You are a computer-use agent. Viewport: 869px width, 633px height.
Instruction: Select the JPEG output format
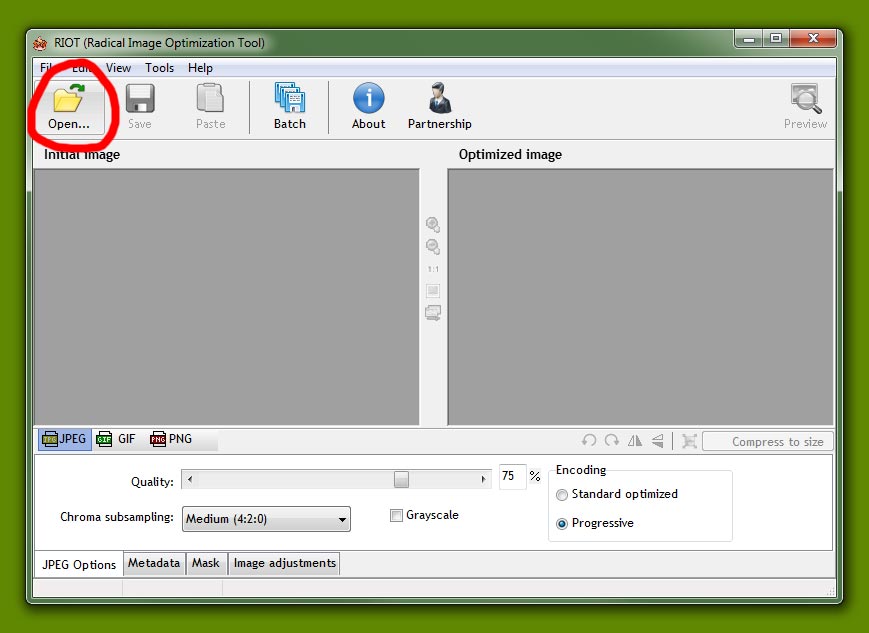pos(64,439)
